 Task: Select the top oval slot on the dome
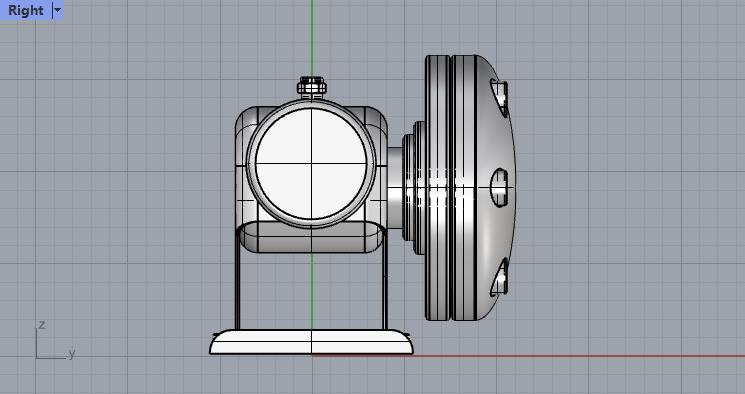click(500, 98)
